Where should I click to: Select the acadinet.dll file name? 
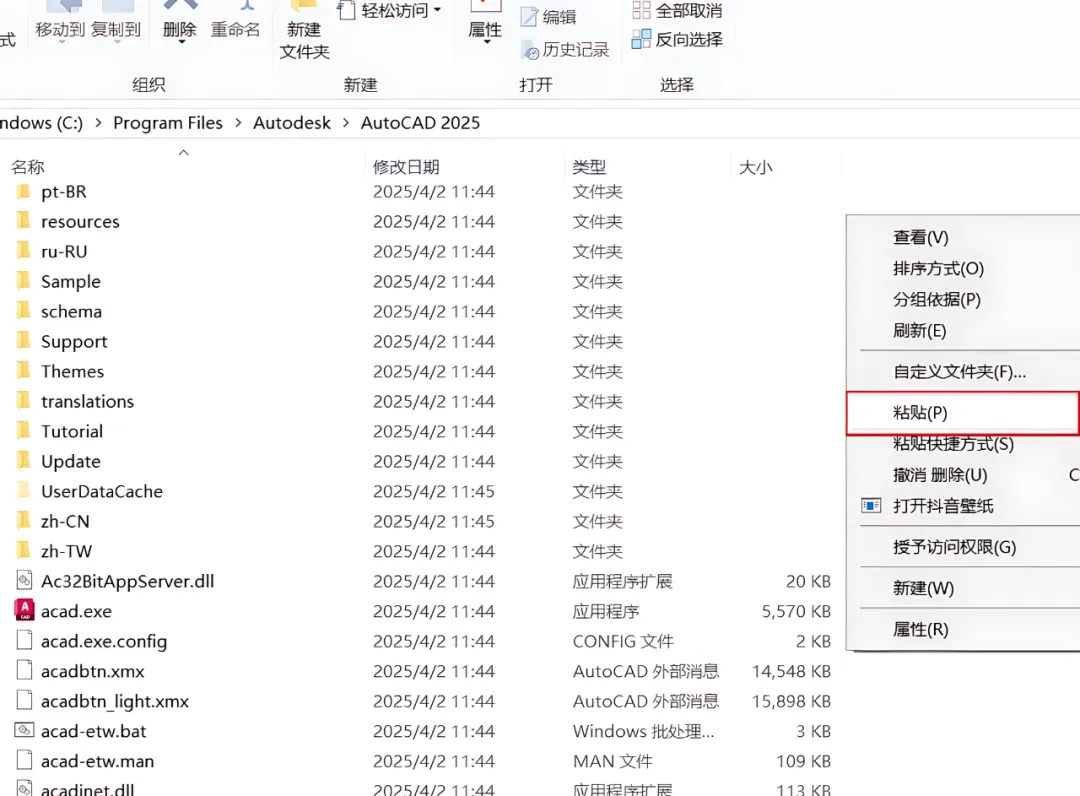(87, 789)
